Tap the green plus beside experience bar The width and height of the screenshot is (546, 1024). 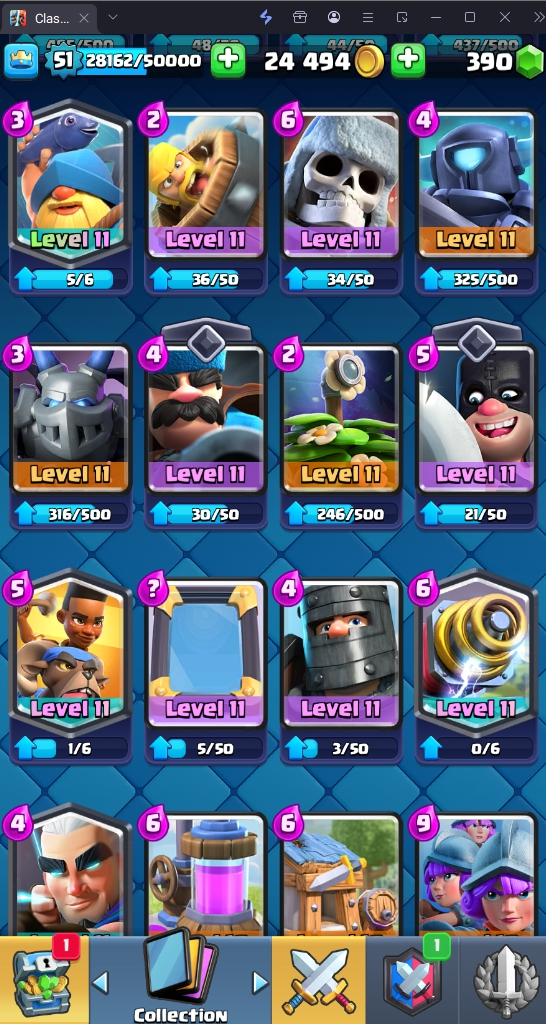pos(228,61)
